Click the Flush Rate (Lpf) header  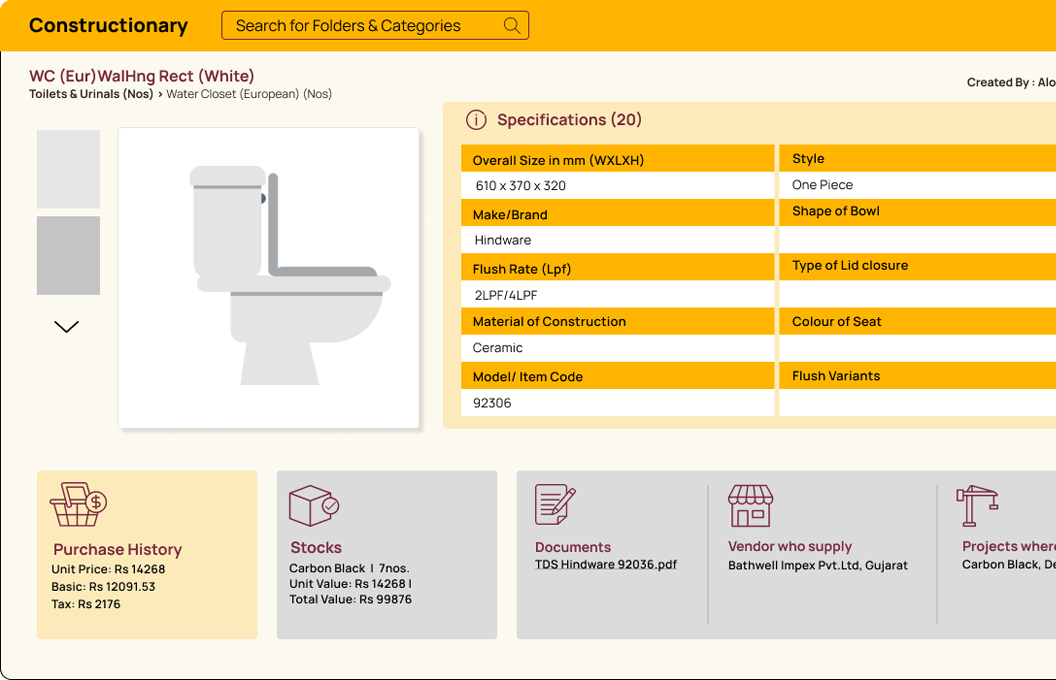618,269
